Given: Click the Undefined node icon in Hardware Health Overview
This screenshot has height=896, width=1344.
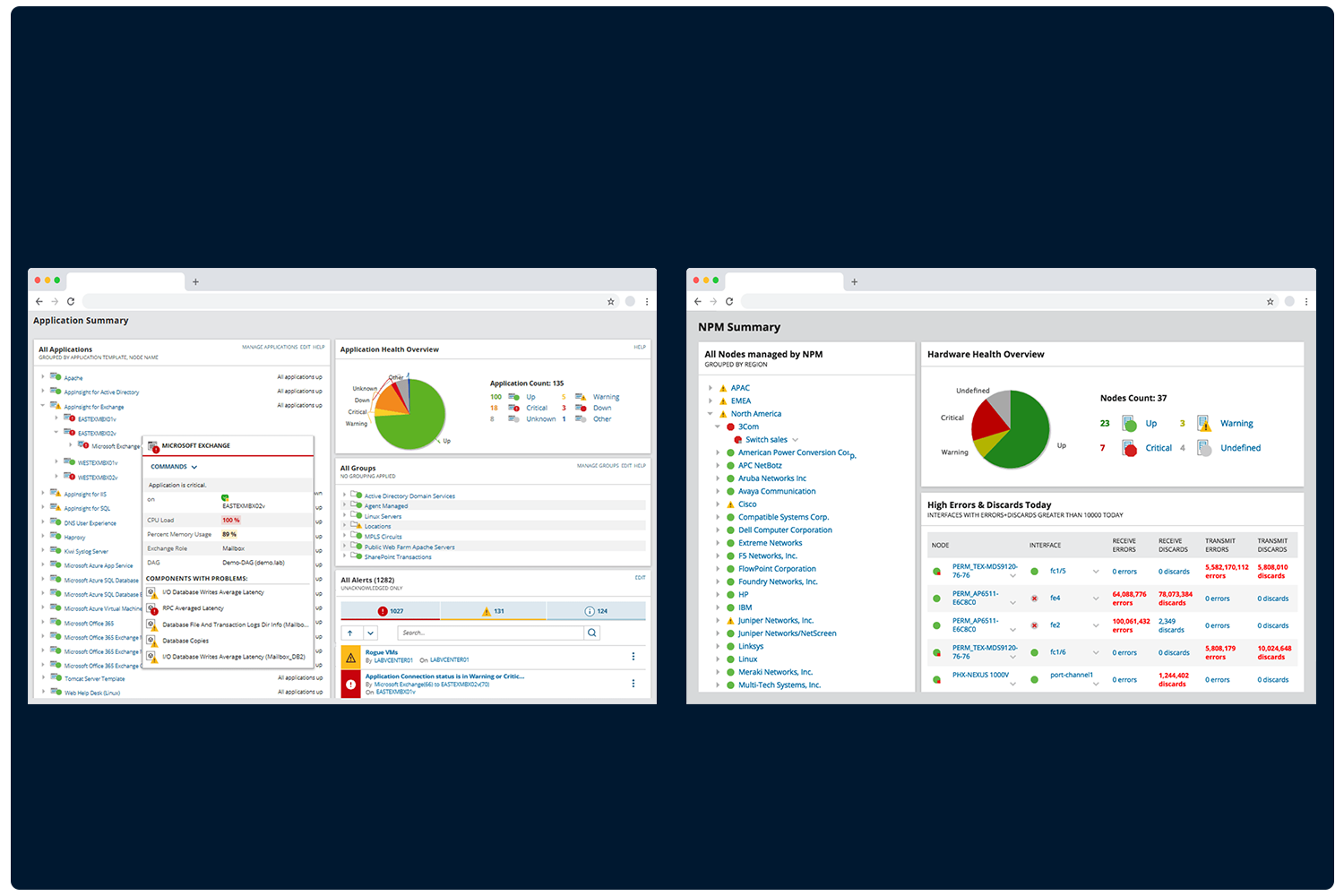Looking at the screenshot, I should coord(1204,448).
